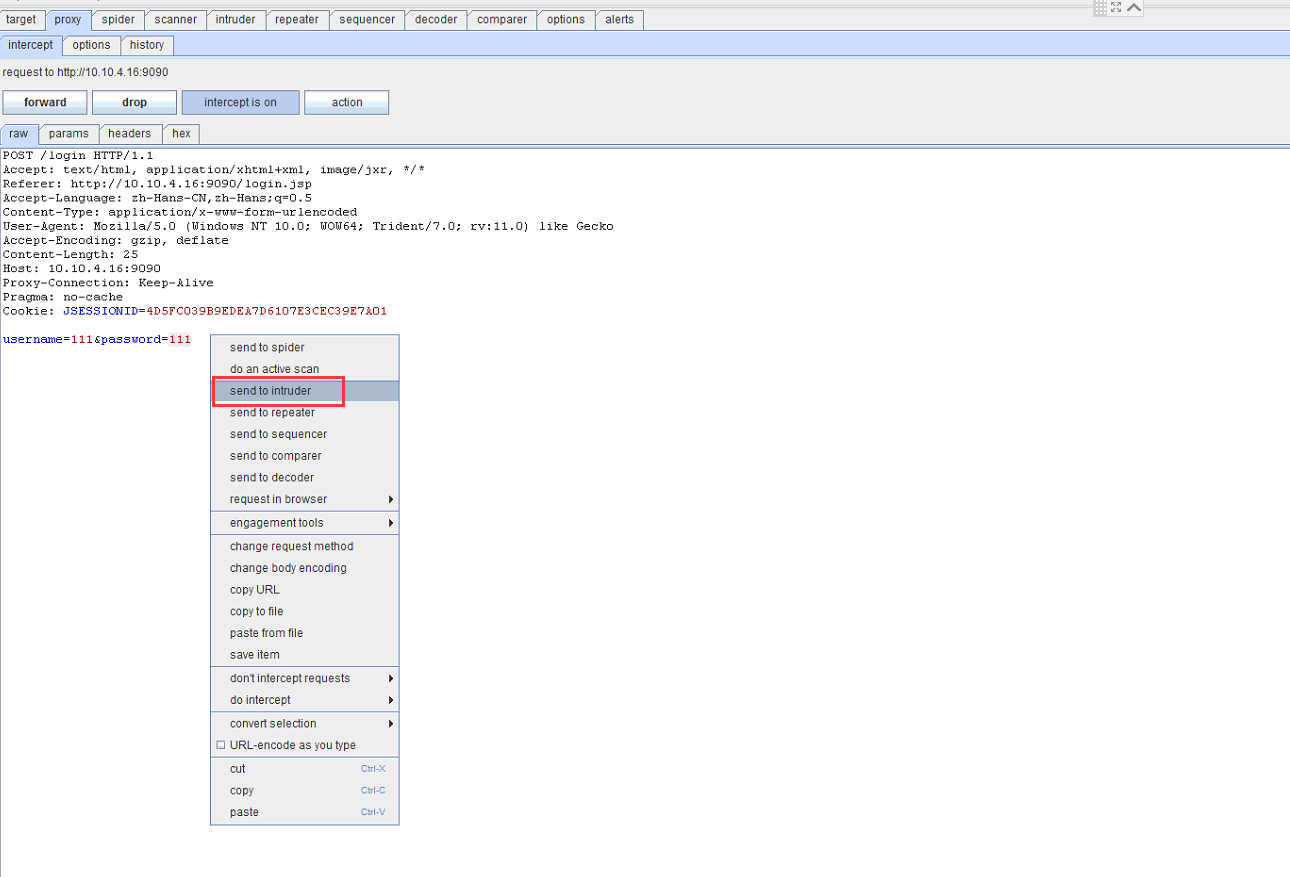This screenshot has width=1290, height=877.
Task: Choose 'send to intruder' in context menu
Action: (x=304, y=391)
